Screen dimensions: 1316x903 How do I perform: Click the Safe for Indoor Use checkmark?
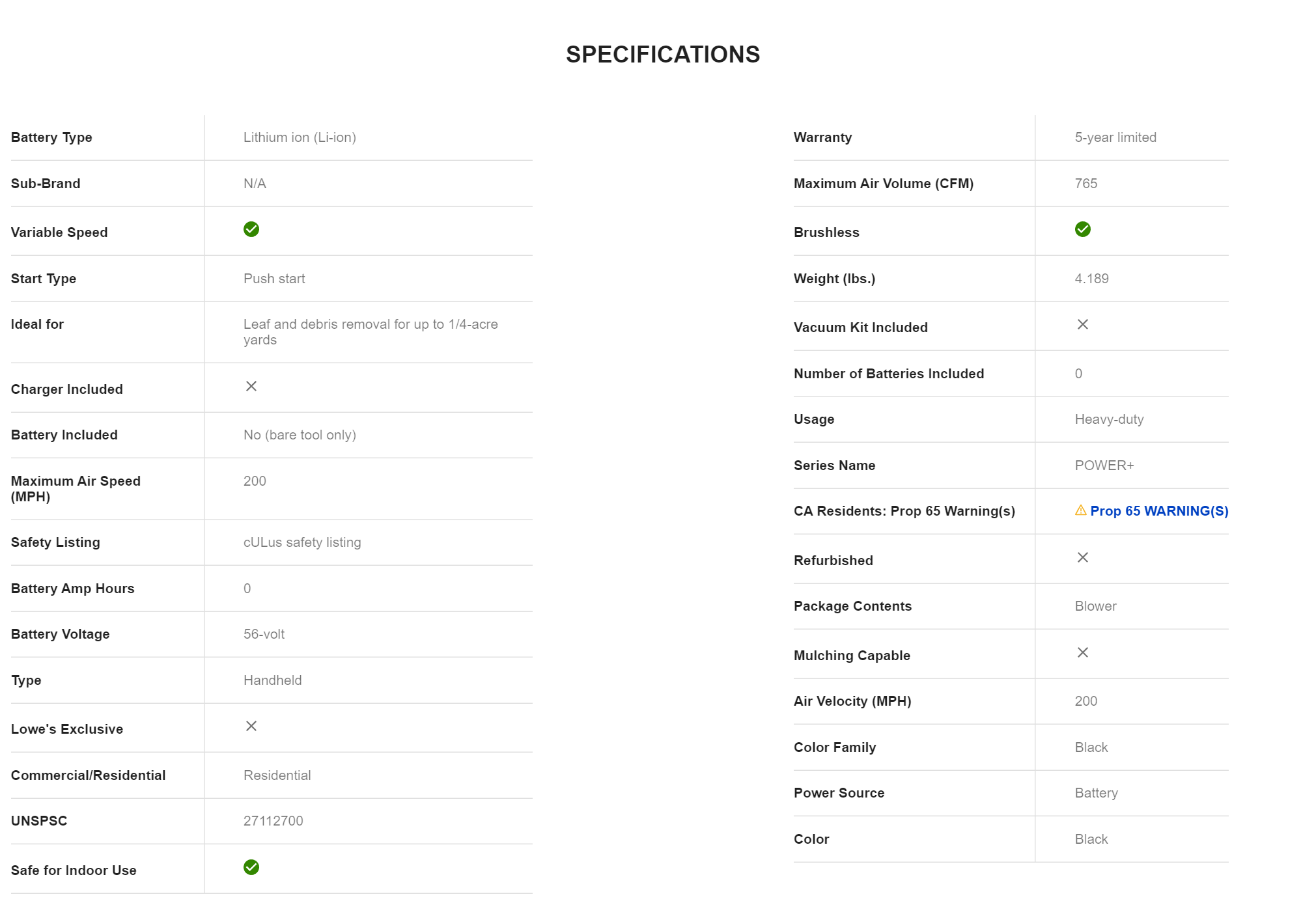point(251,867)
